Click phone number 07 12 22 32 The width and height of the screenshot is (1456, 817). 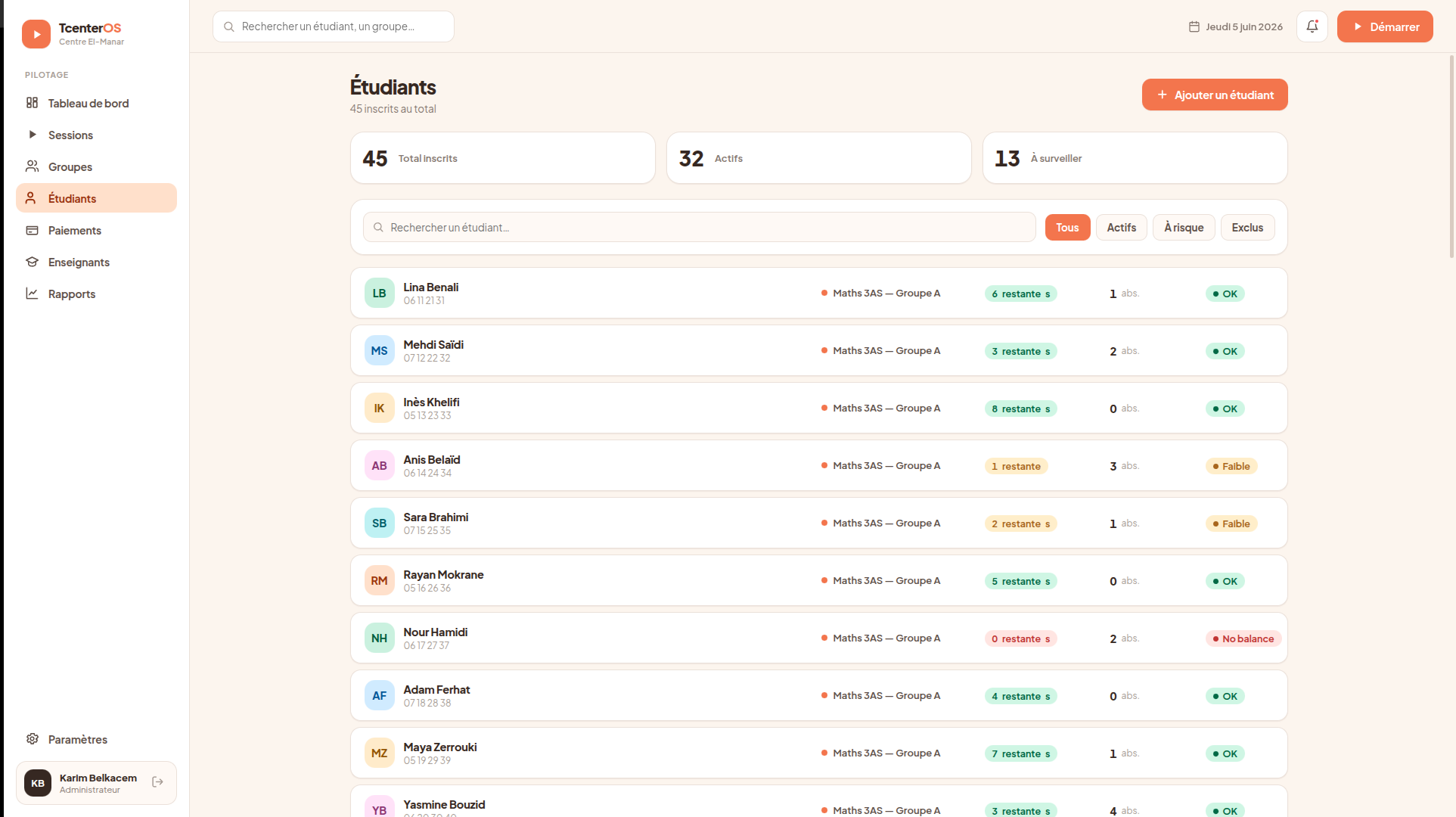tap(427, 358)
